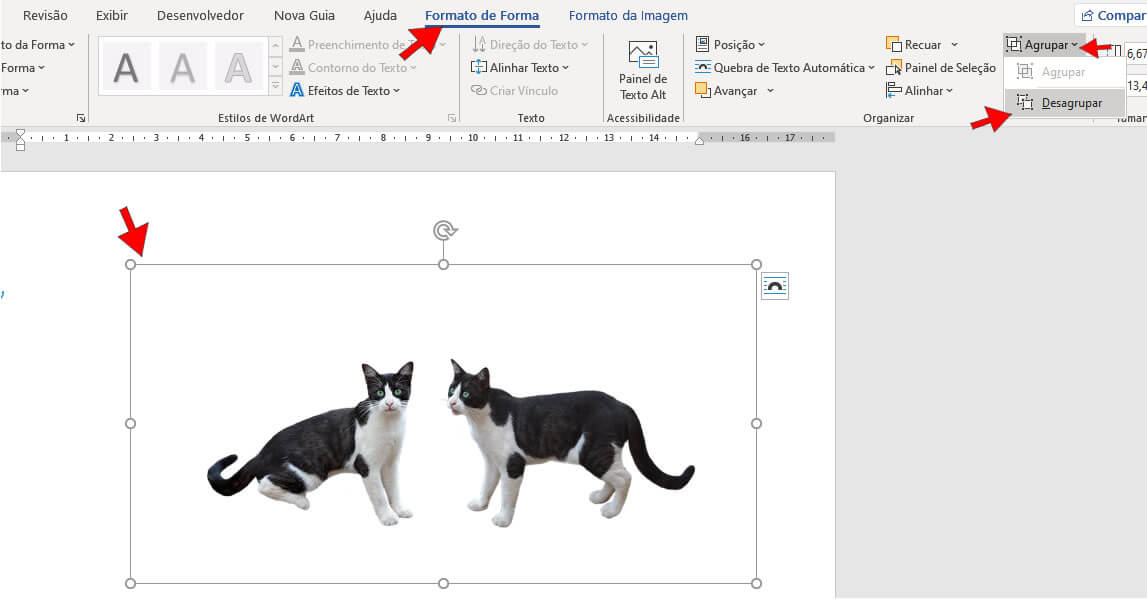Click the right-middle resize handle
The image size is (1147, 600).
[x=756, y=424]
